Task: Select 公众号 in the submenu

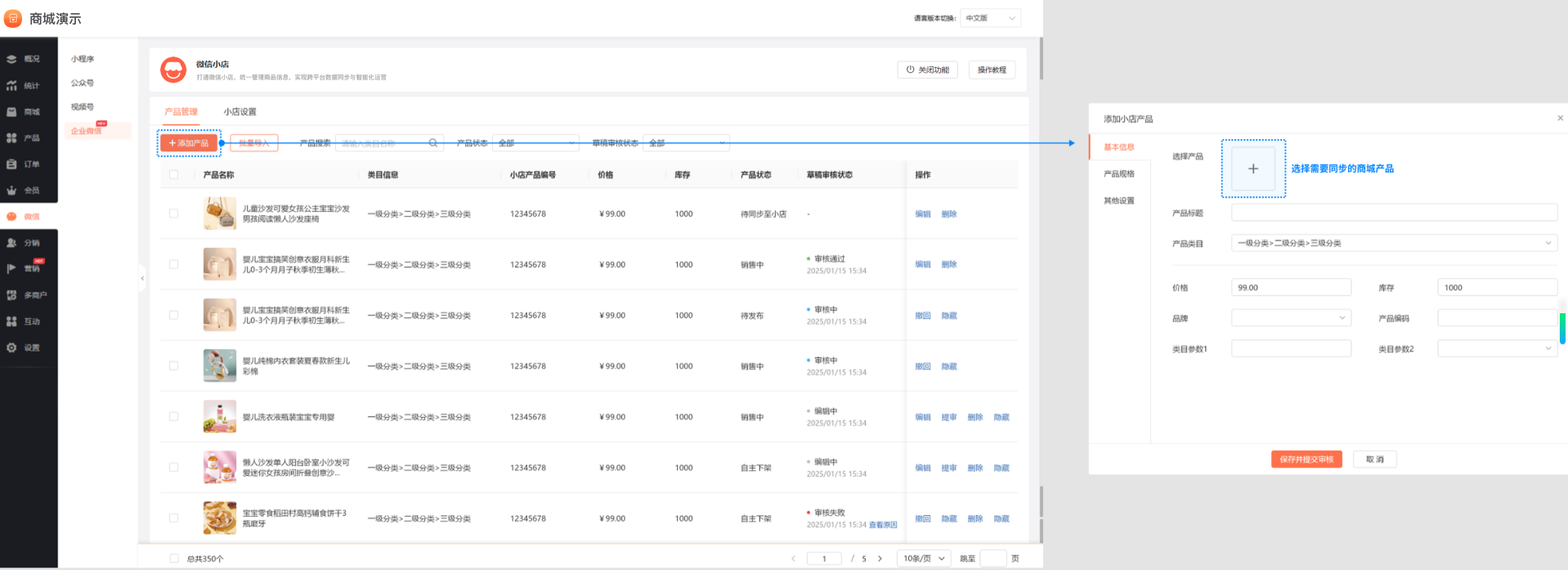Action: click(x=83, y=83)
